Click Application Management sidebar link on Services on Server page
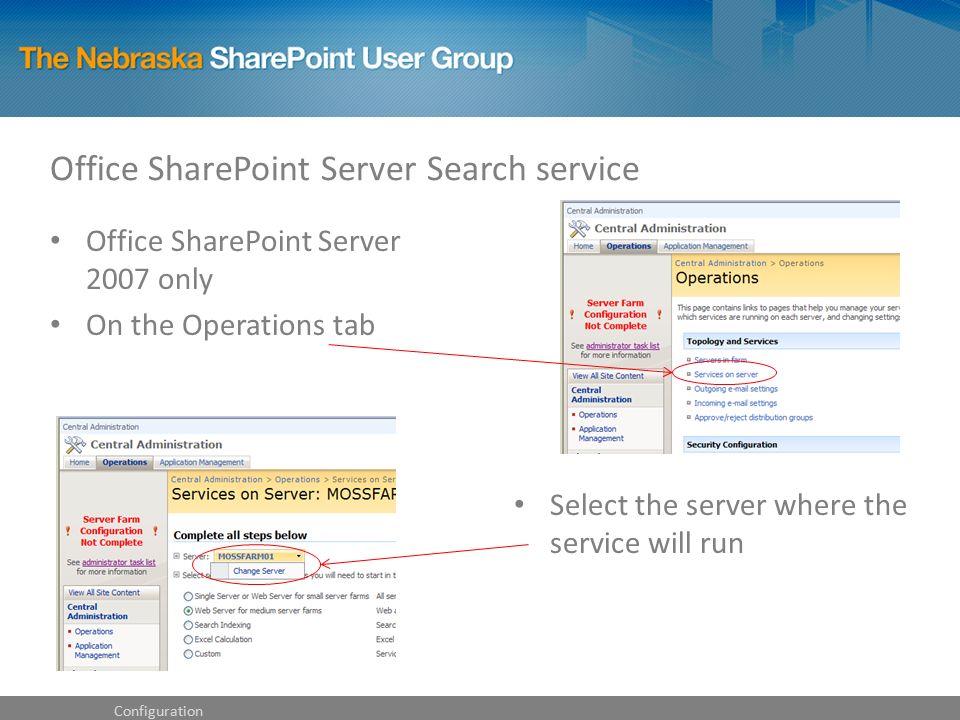Viewport: 960px width, 720px height. point(97,650)
